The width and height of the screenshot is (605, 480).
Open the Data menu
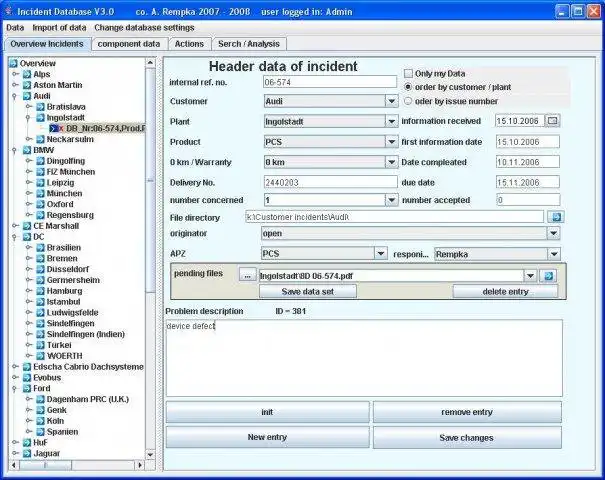pyautogui.click(x=15, y=27)
